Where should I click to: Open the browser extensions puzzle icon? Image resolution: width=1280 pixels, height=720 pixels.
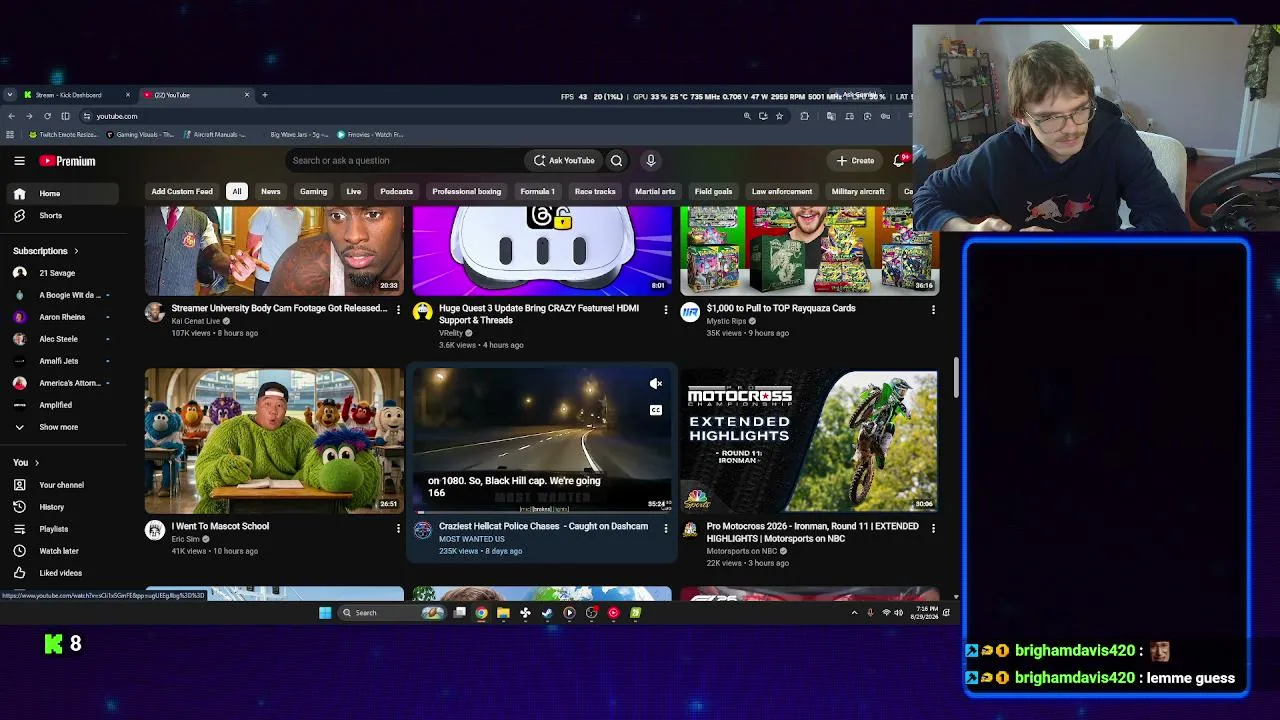pyautogui.click(x=804, y=116)
